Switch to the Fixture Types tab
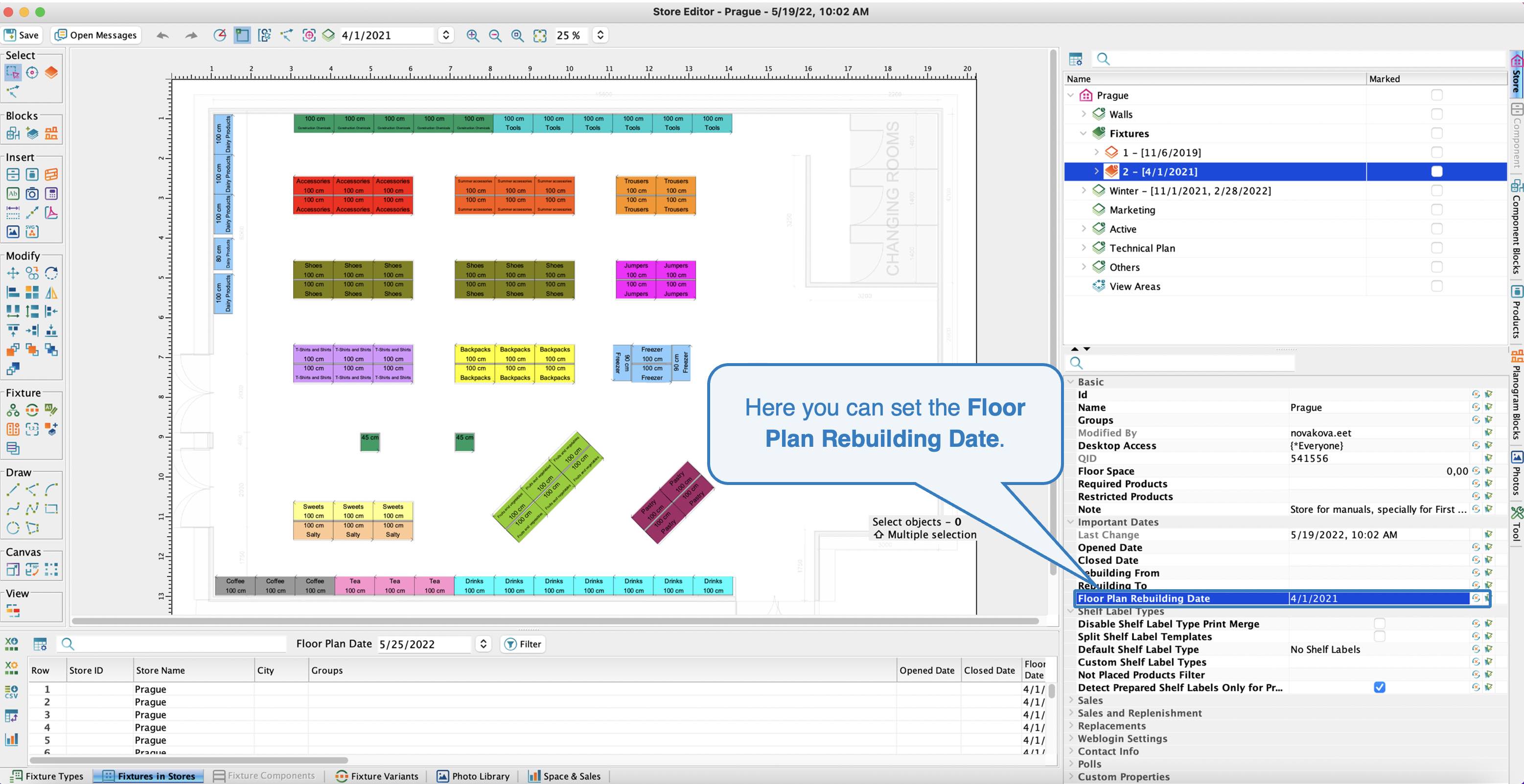Screen dimensions: 1524x784 point(47,776)
